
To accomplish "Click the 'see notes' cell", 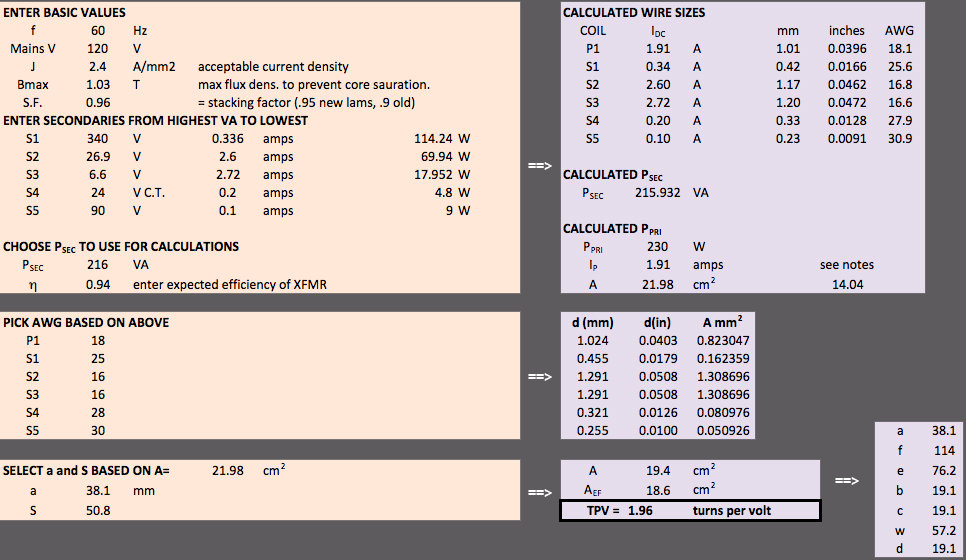I will click(846, 265).
